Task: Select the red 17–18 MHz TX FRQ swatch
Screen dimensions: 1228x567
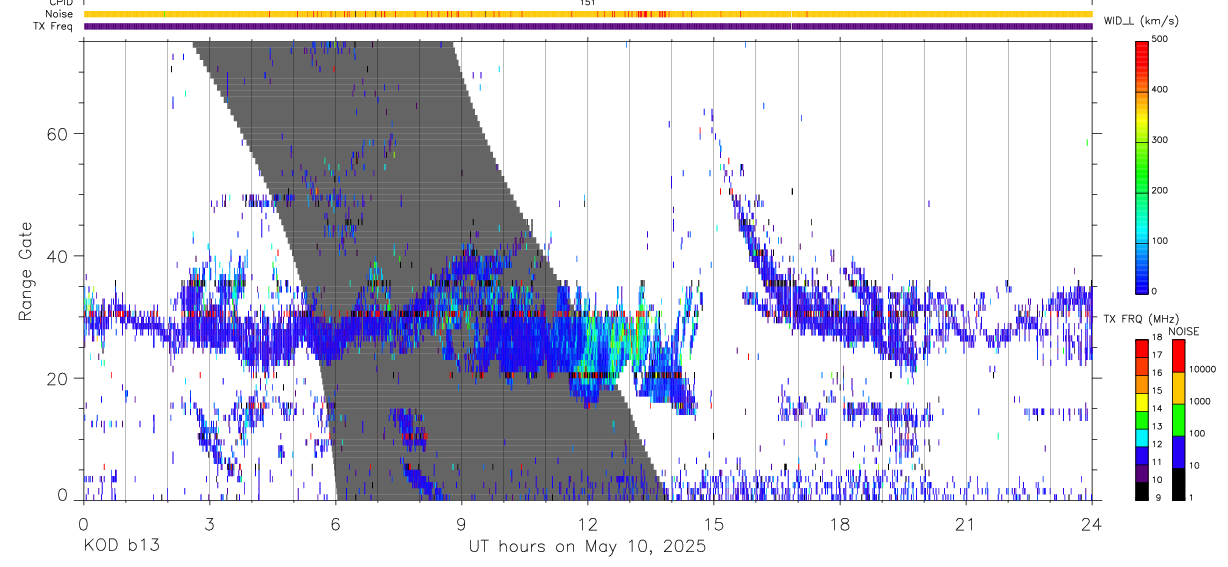Action: click(x=1142, y=348)
